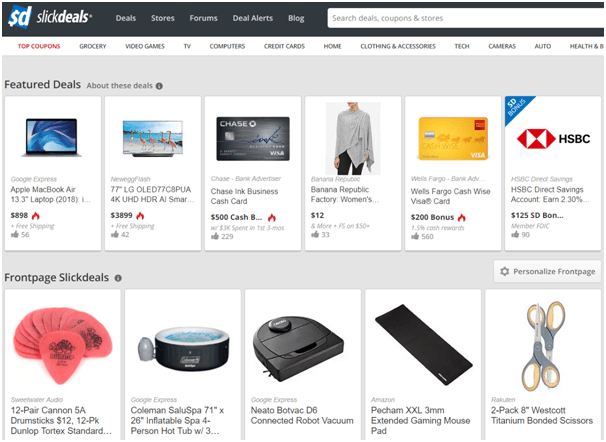Open Coleman SaluSpa Inflatable Spa deal title

pyautogui.click(x=177, y=421)
